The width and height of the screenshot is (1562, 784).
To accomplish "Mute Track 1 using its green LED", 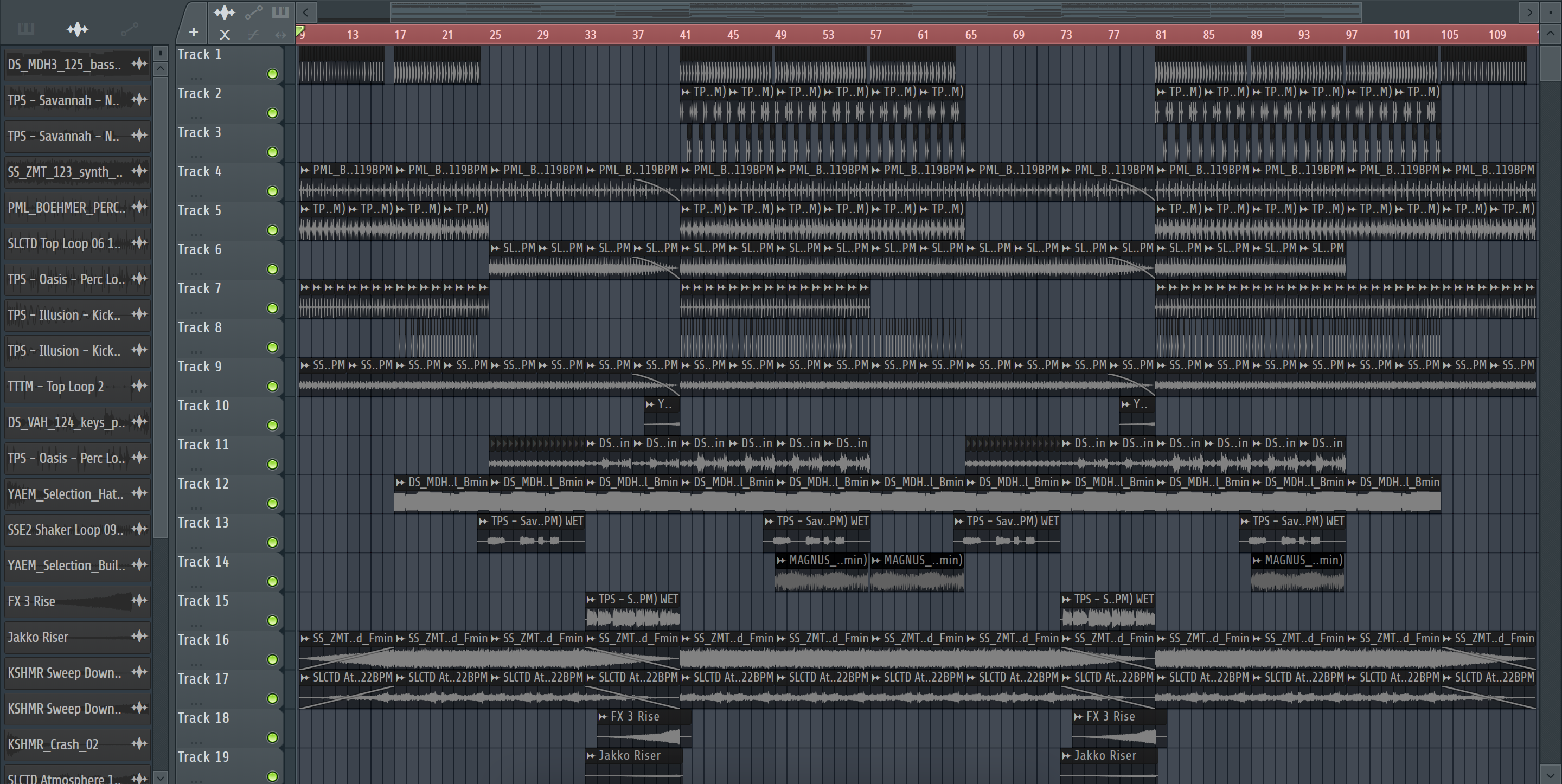I will coord(272,74).
